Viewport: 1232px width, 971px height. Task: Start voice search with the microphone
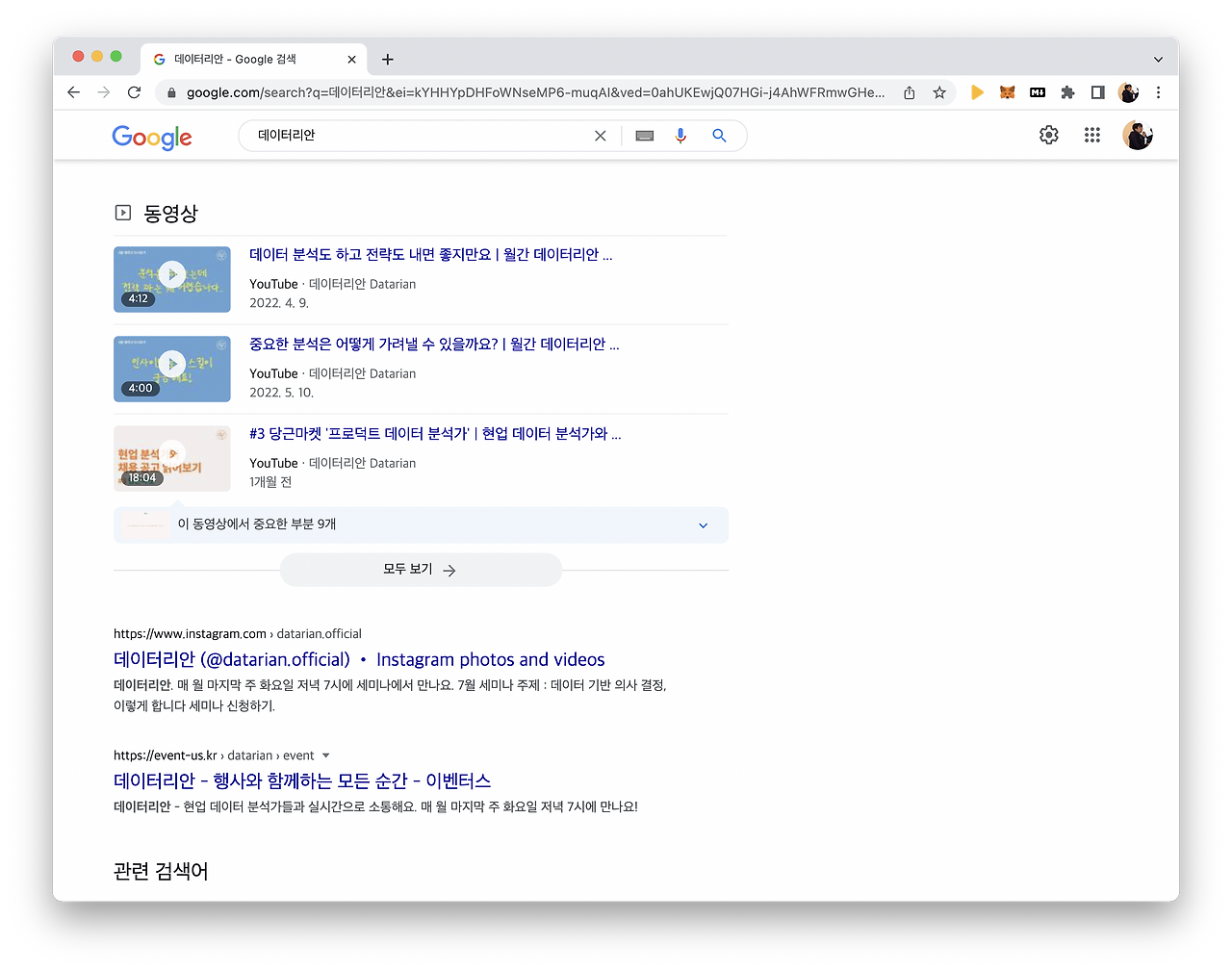click(x=680, y=136)
